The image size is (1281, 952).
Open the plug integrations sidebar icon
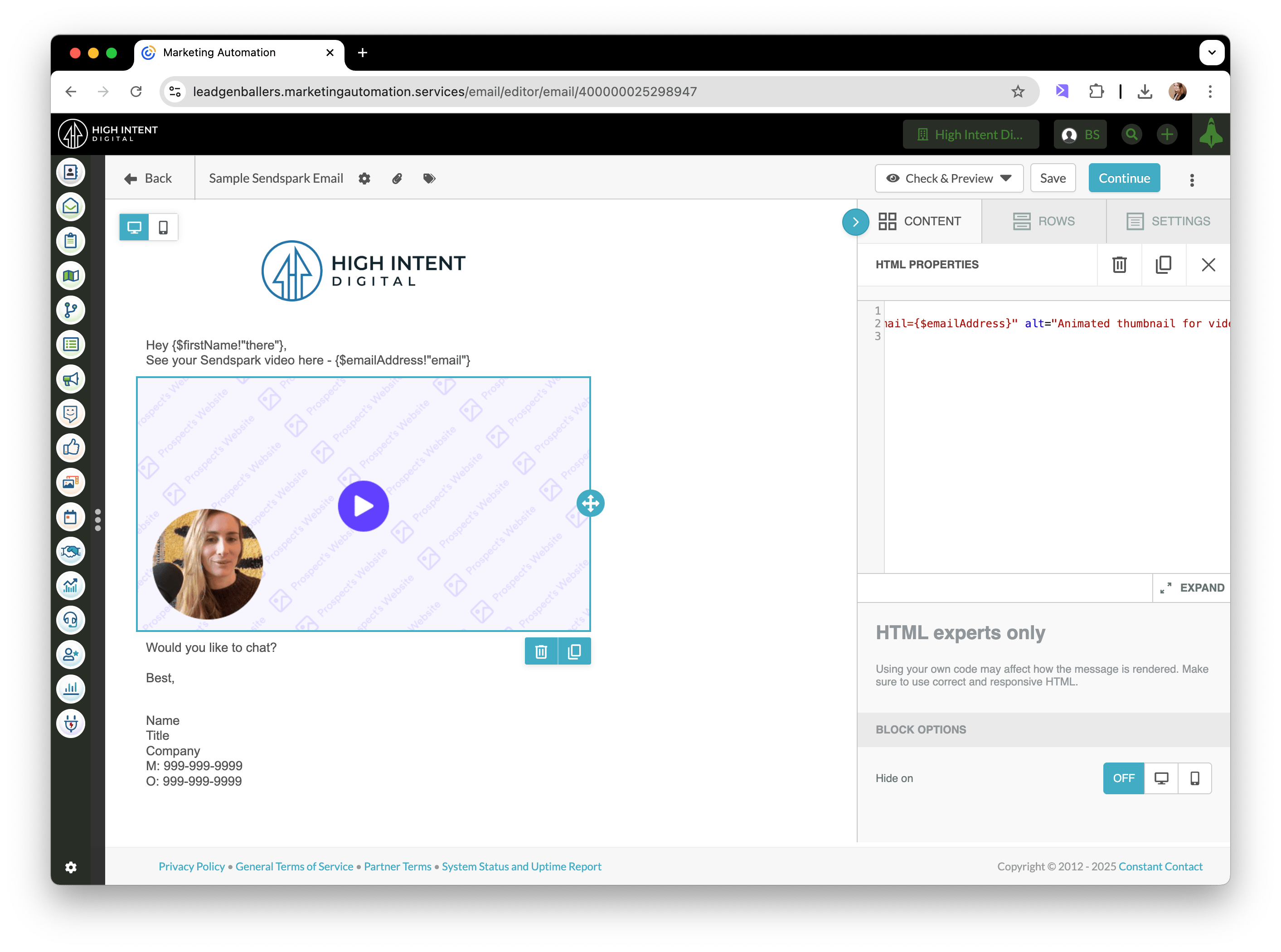click(71, 724)
